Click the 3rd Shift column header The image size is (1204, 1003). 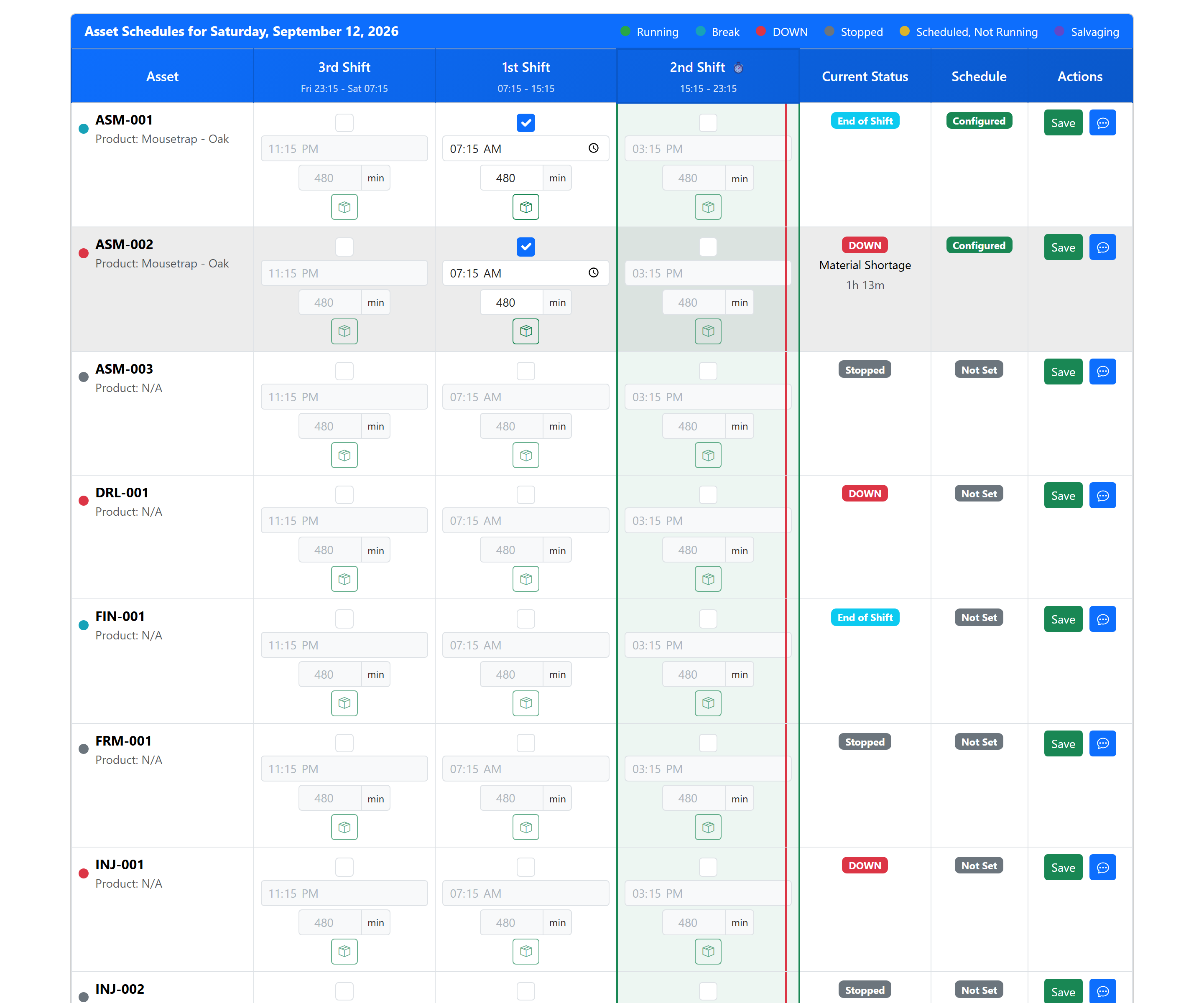tap(344, 76)
